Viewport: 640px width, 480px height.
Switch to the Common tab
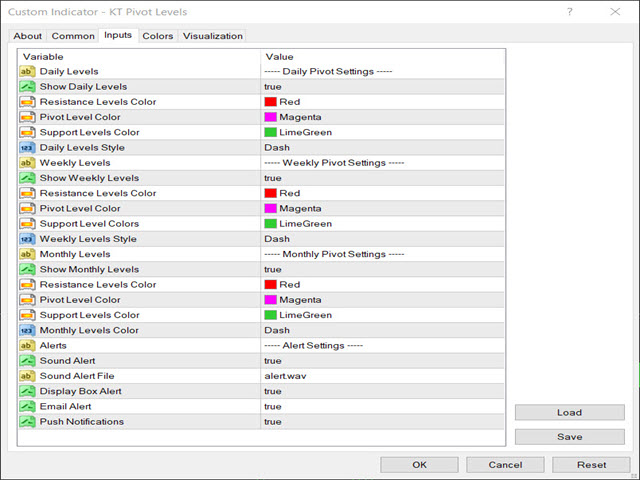pos(73,36)
